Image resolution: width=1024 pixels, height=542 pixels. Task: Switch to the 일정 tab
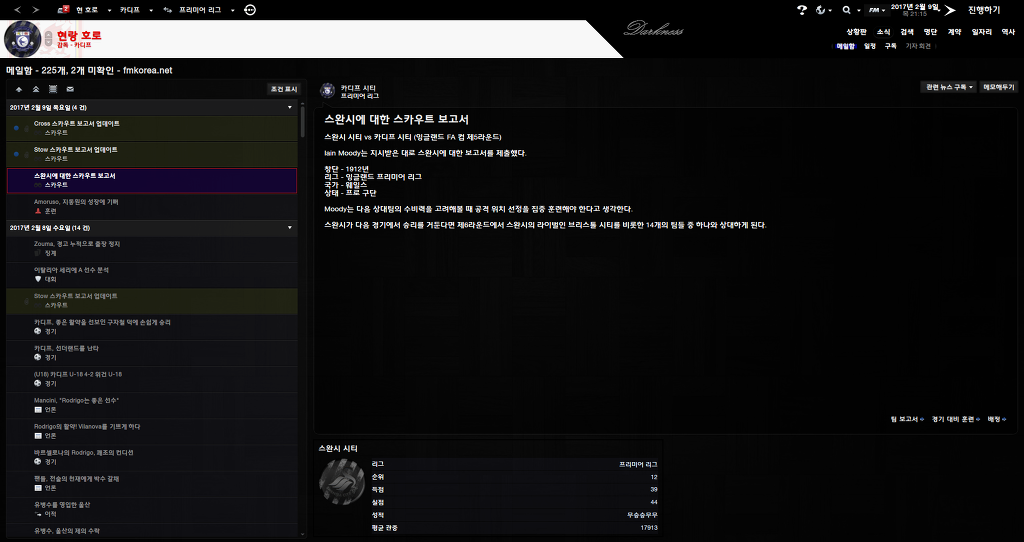[x=870, y=46]
